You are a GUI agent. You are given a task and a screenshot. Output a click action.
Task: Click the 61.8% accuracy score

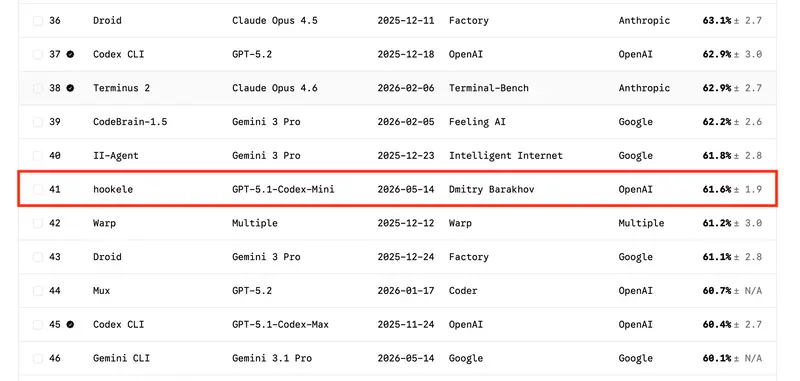[717, 156]
